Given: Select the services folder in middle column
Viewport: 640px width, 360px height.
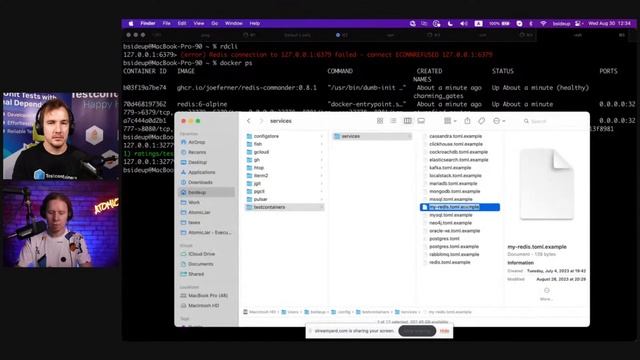Looking at the screenshot, I should tap(372, 136).
